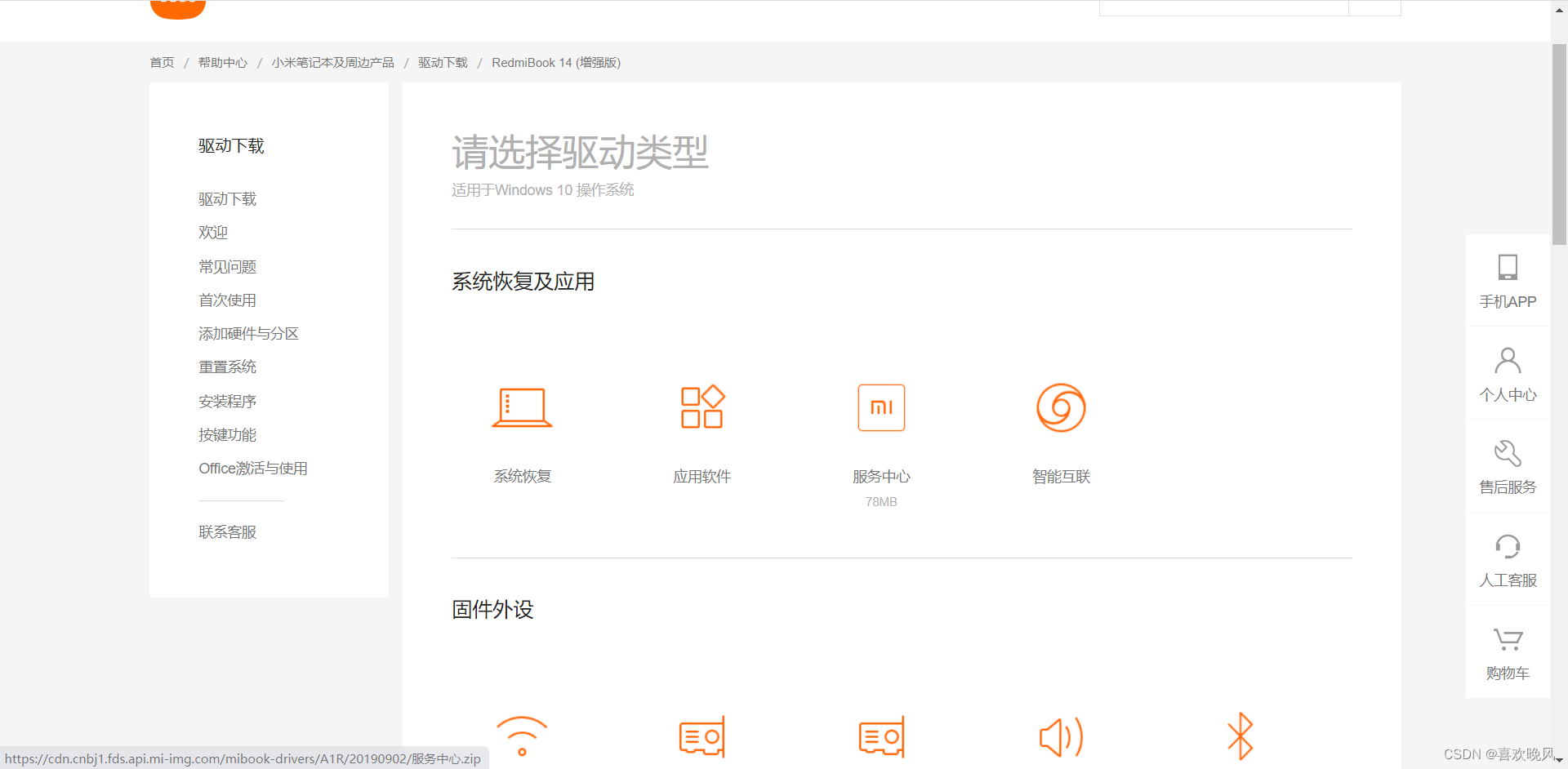
Task: Go to 首页 breadcrumb
Action: [162, 63]
